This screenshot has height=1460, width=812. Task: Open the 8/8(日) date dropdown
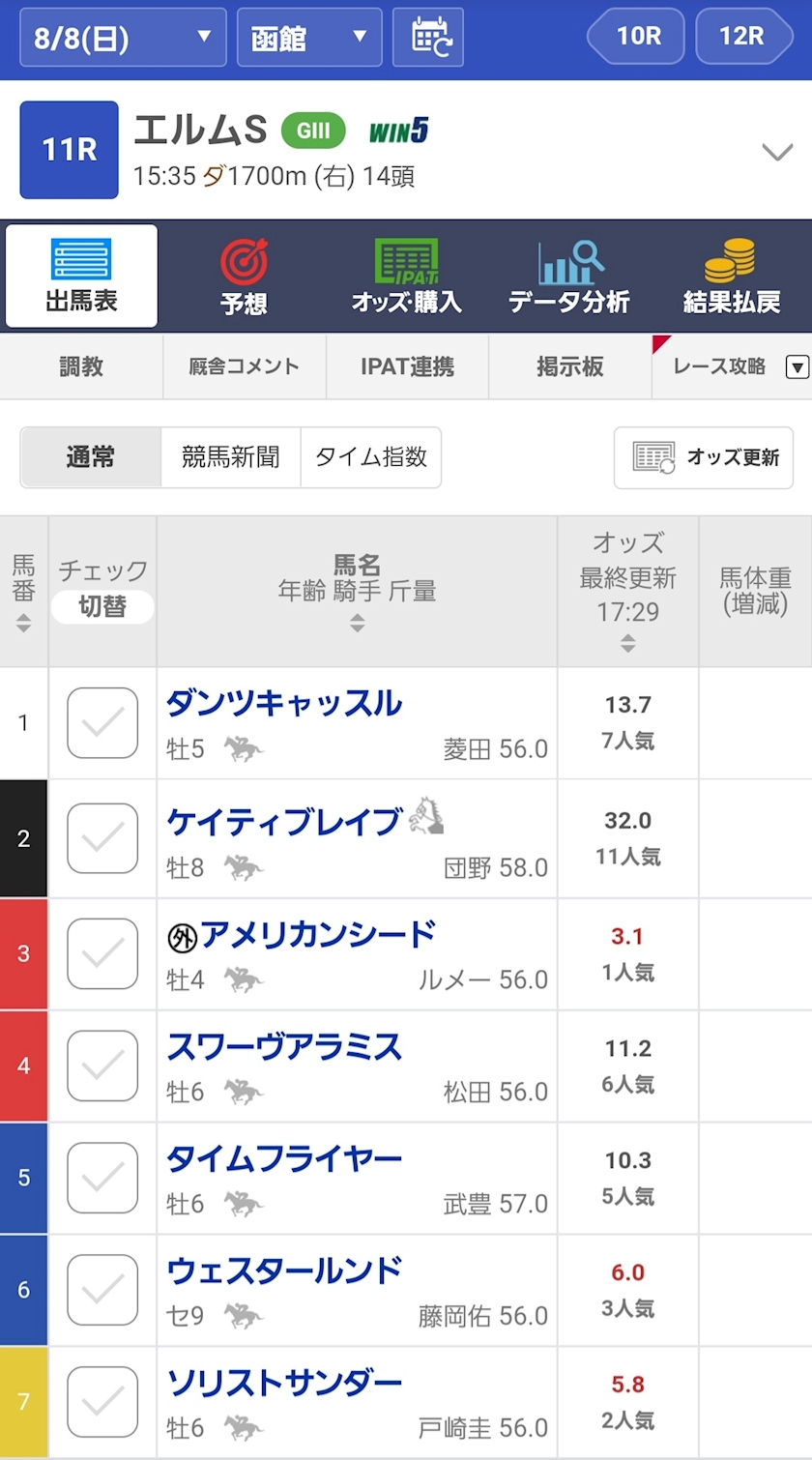[123, 38]
